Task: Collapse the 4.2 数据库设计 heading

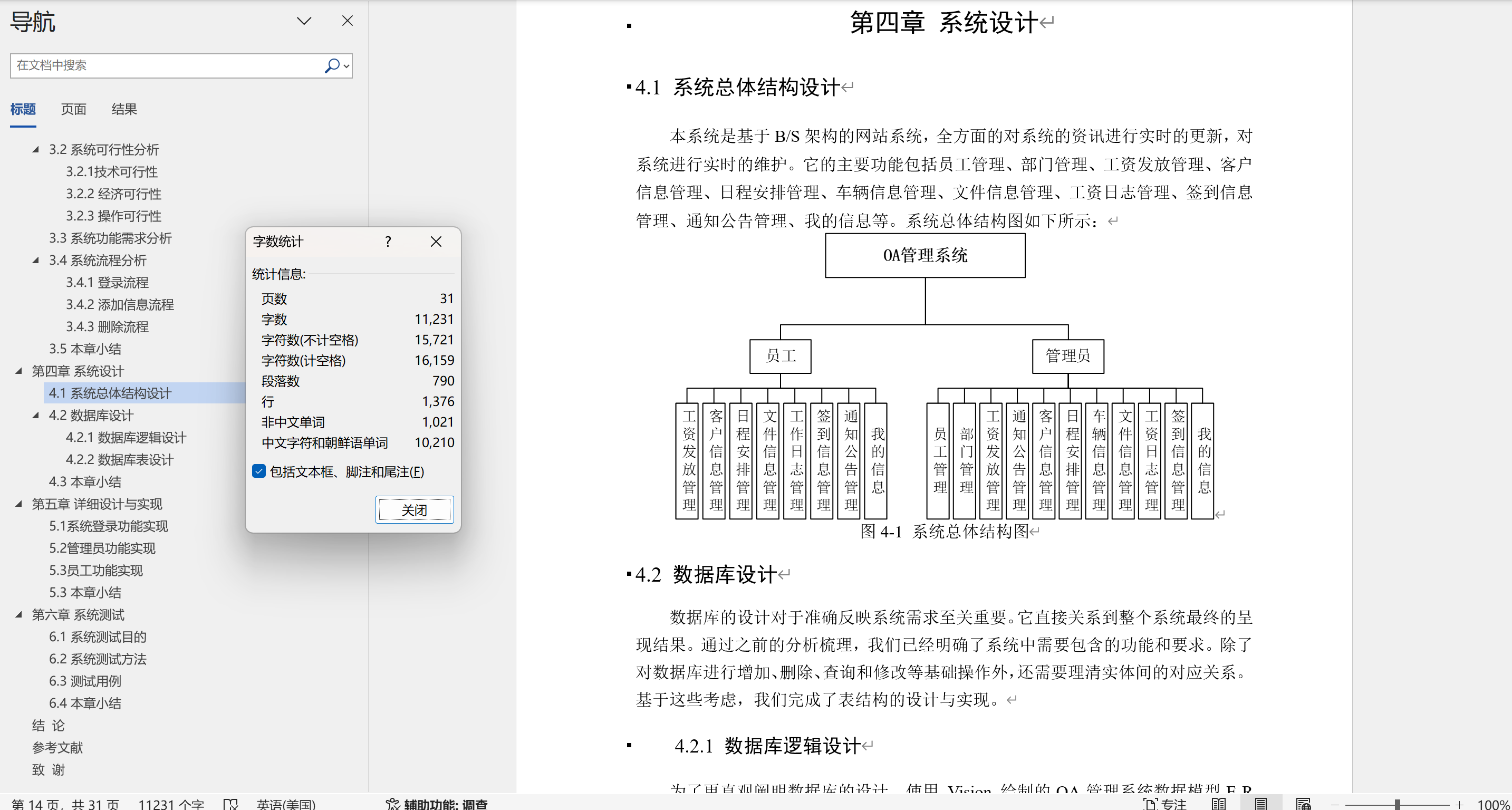Action: (x=36, y=415)
